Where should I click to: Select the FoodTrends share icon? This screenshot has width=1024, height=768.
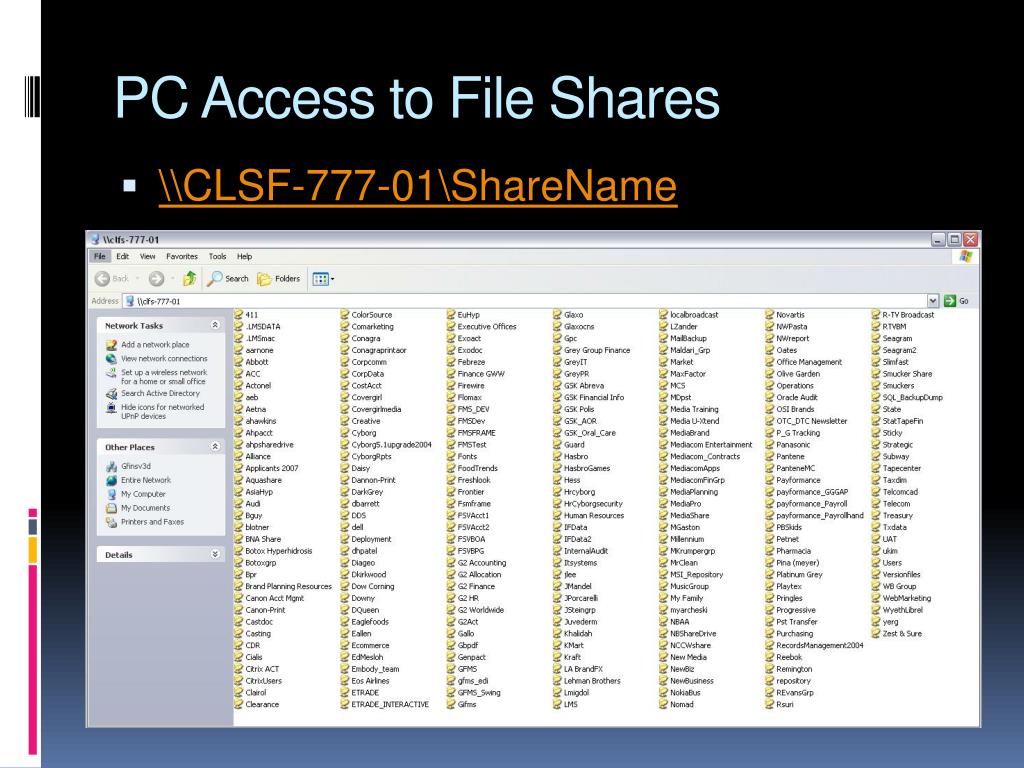(x=451, y=468)
